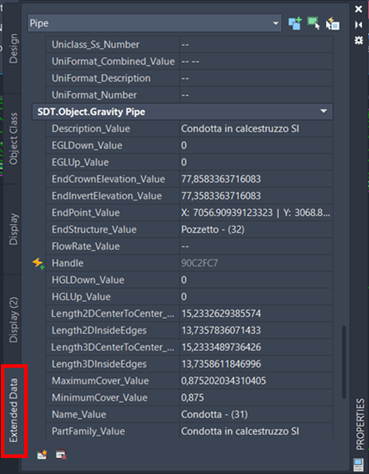The width and height of the screenshot is (369, 474).
Task: Toggle the PICKADD value icon
Action: [x=295, y=23]
